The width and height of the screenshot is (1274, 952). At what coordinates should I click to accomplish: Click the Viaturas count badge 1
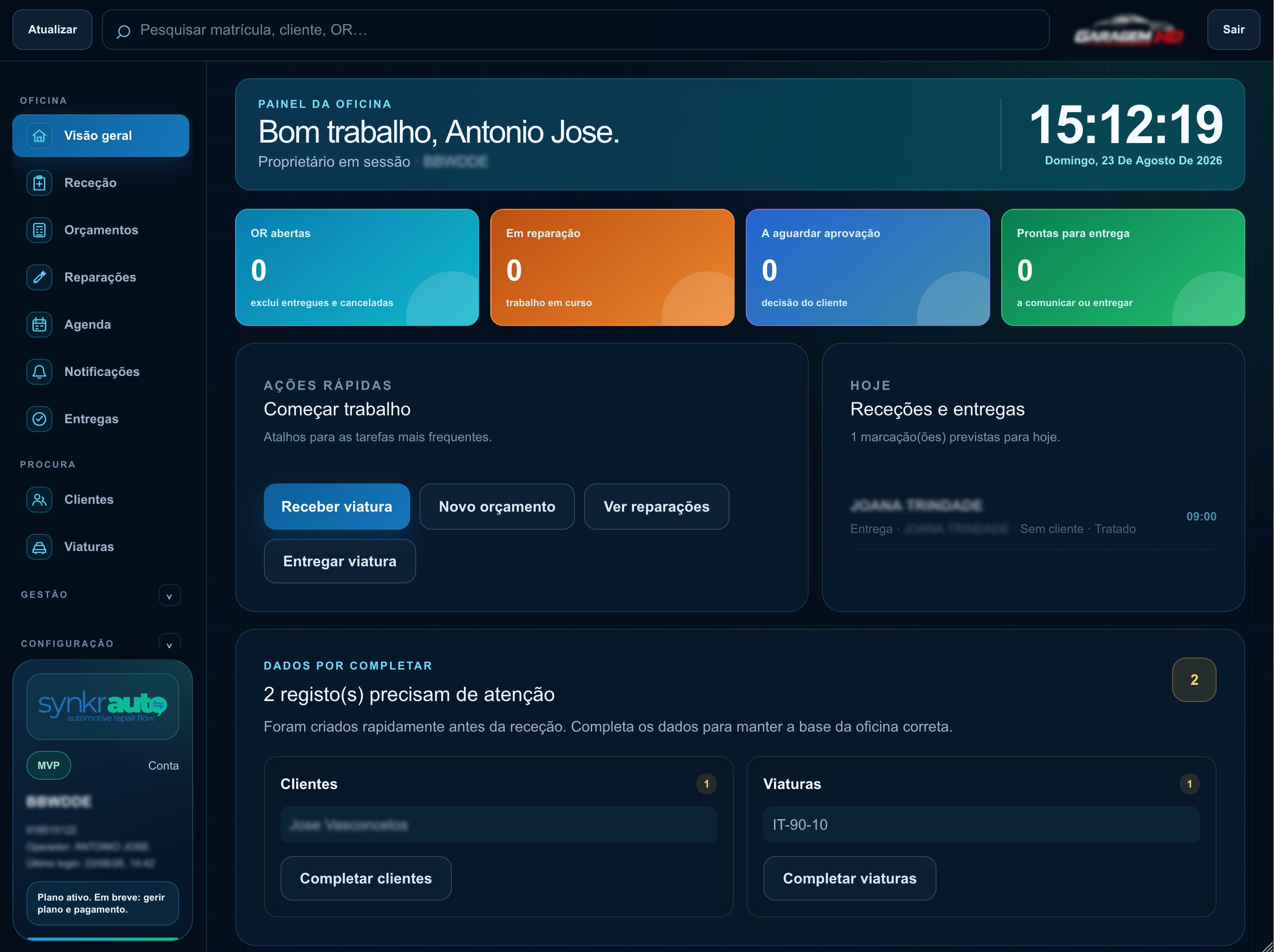(1189, 784)
